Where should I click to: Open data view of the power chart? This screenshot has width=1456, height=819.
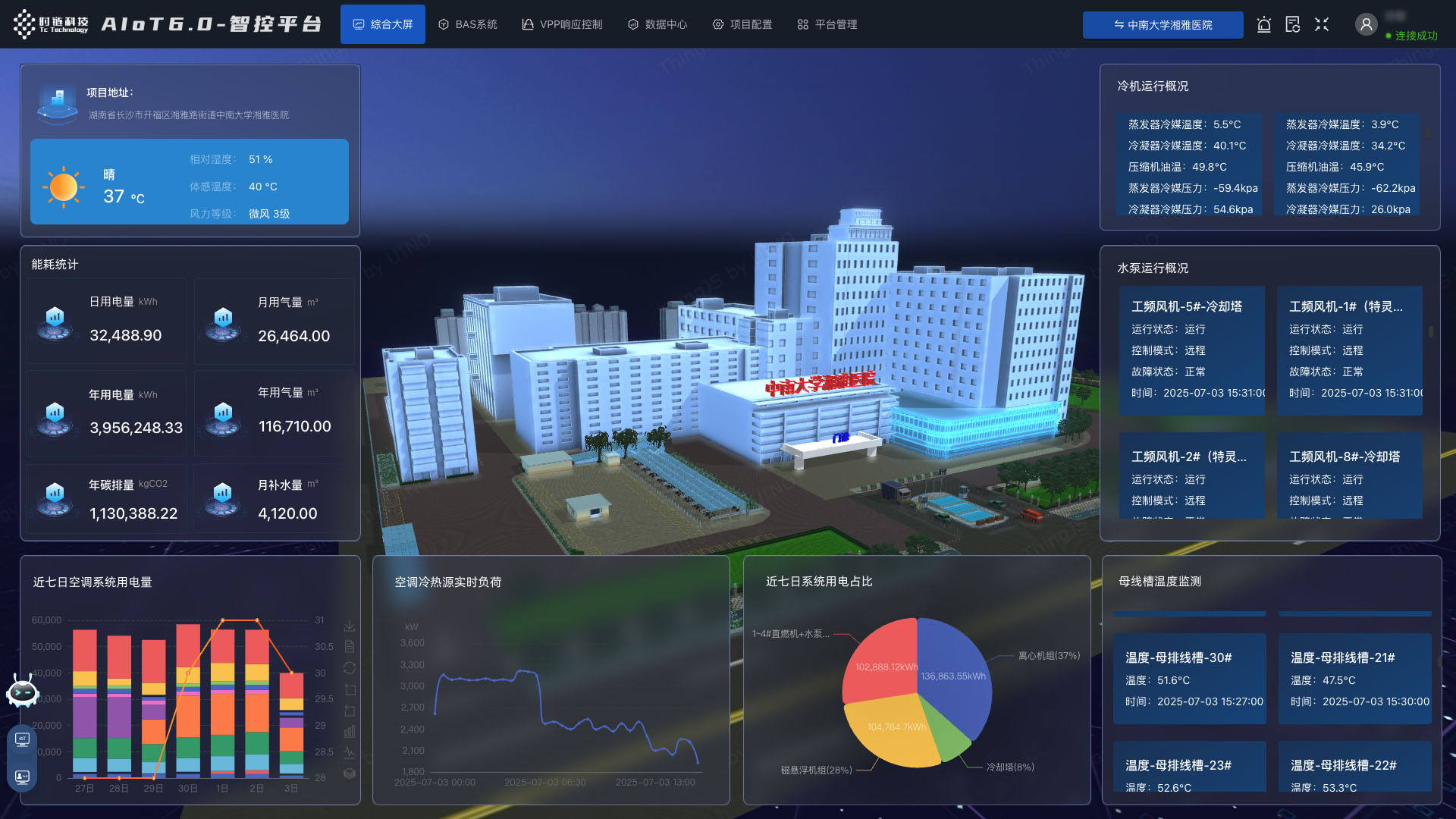(350, 647)
